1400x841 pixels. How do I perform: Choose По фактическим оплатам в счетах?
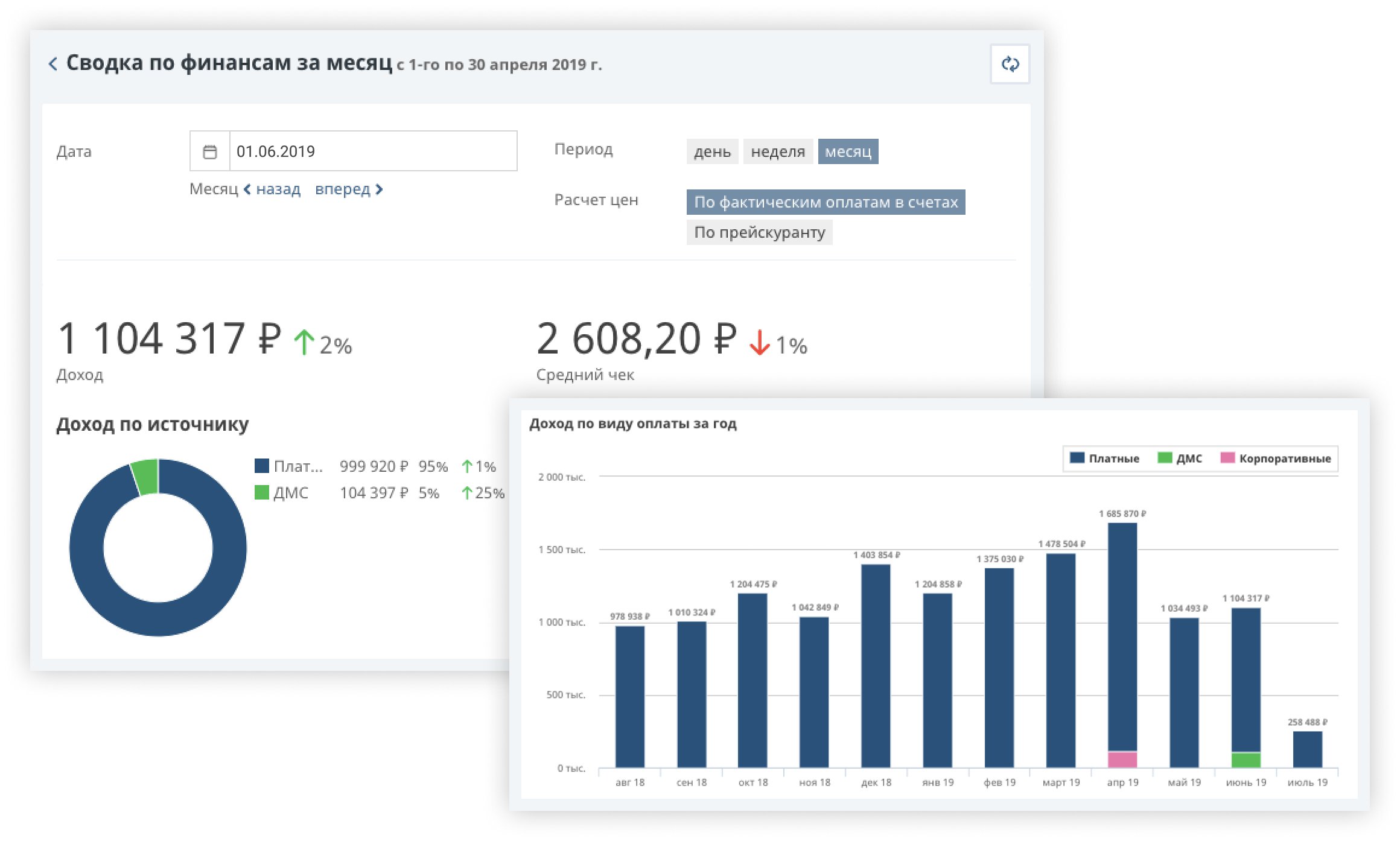pyautogui.click(x=826, y=202)
